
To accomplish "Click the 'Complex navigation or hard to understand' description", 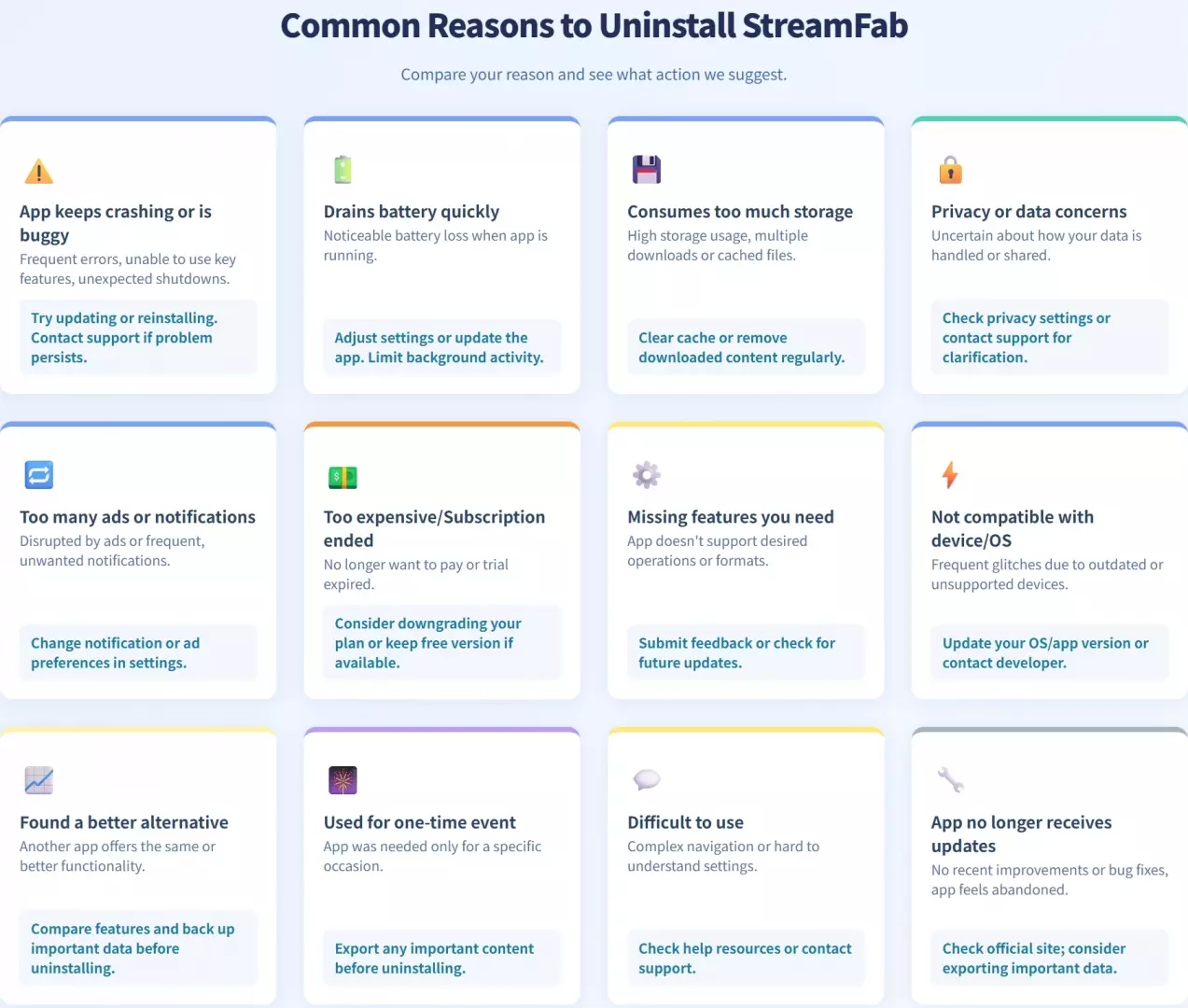I will coord(723,856).
